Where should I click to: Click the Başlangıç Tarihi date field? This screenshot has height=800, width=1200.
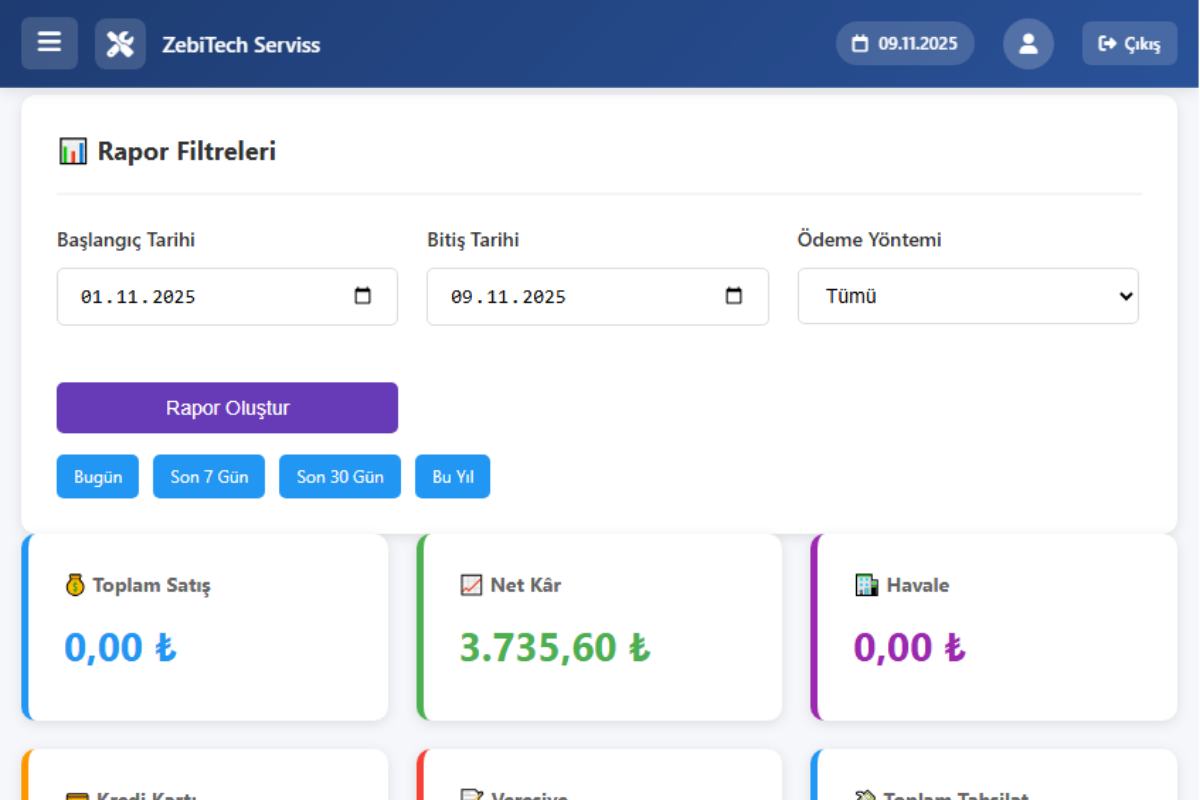200,297
